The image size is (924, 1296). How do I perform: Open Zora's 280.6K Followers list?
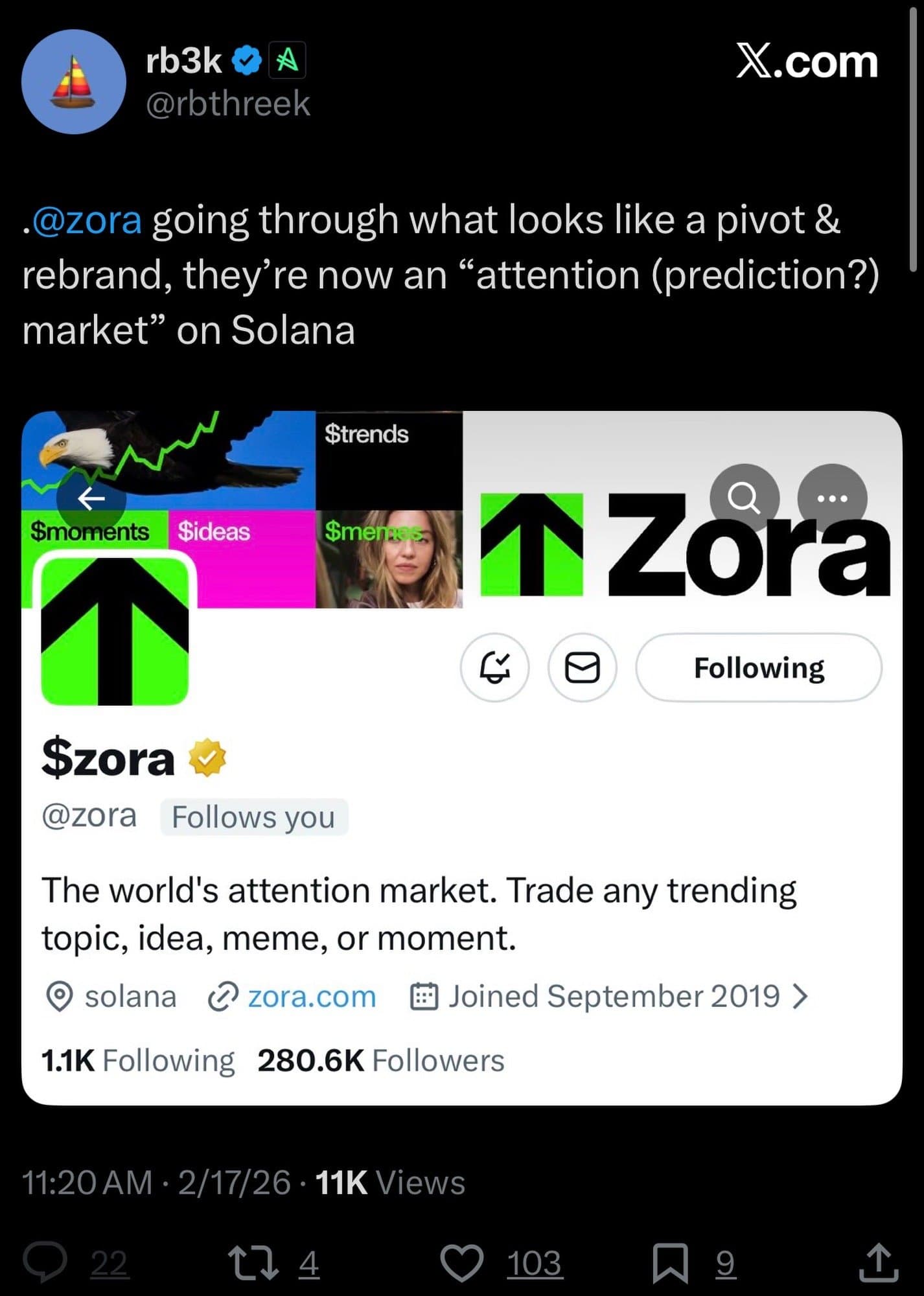(380, 1061)
